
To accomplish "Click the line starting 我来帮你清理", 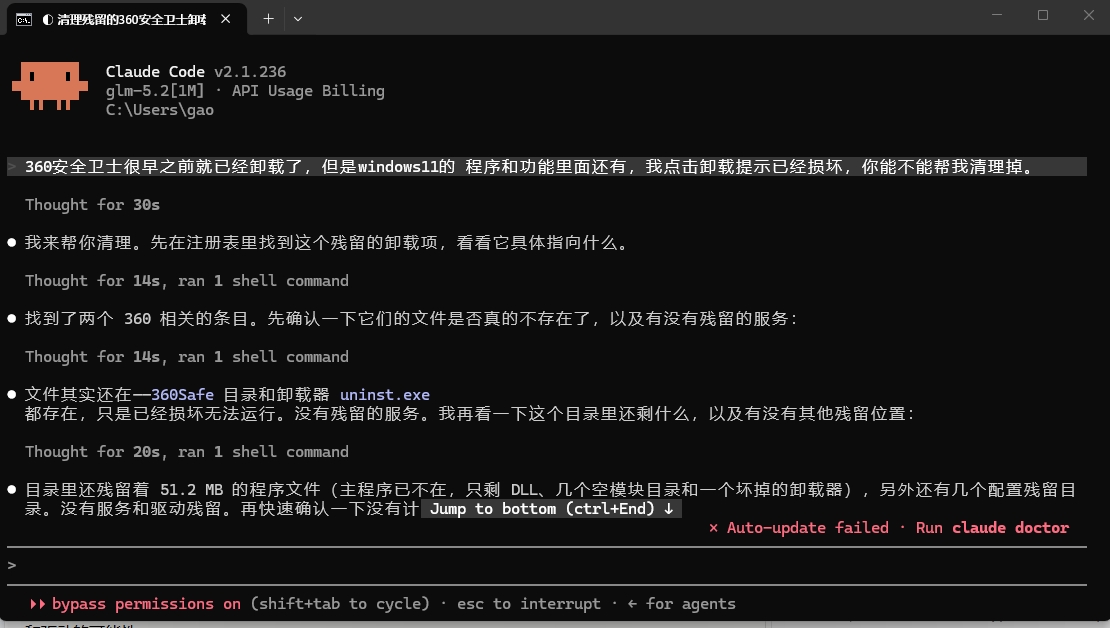I will click(x=326, y=243).
